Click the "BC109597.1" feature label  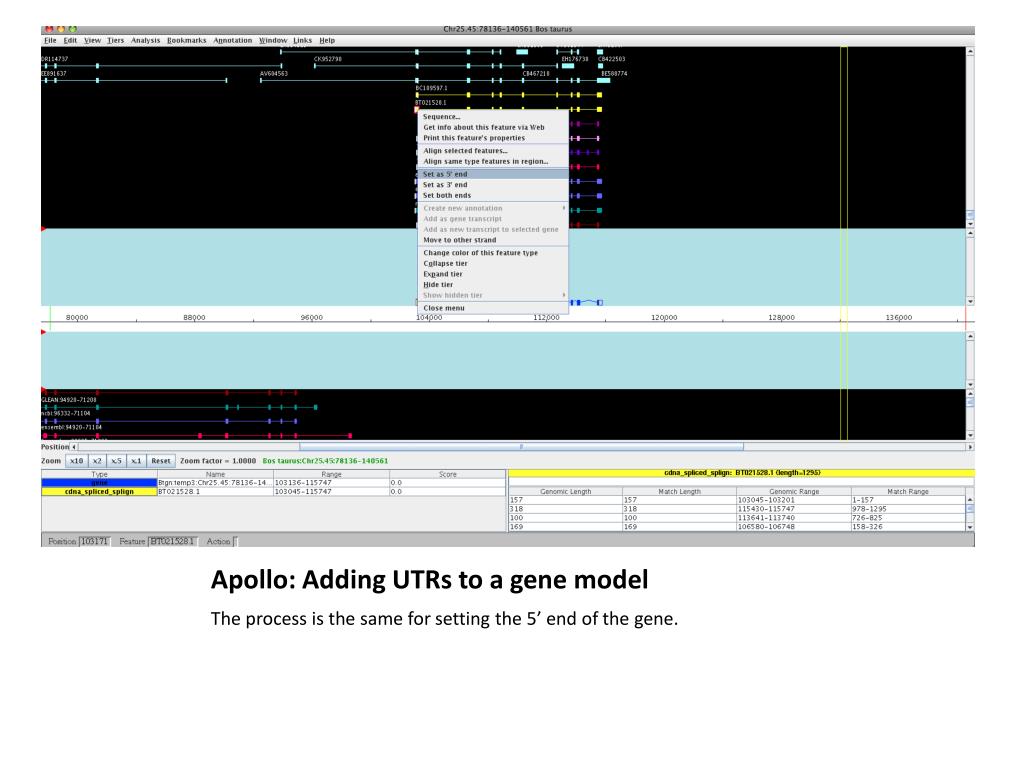pyautogui.click(x=432, y=88)
